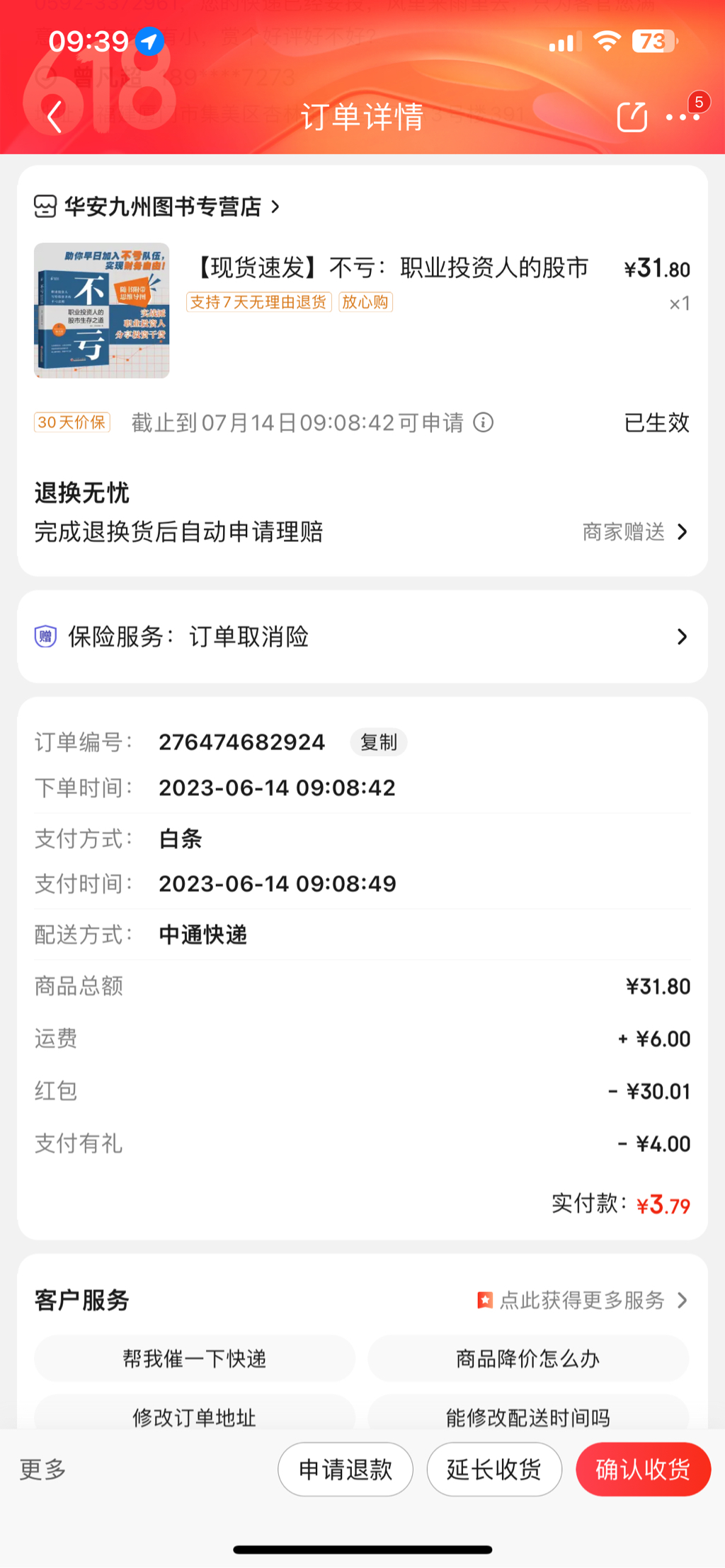Viewport: 725px width, 1568px height.
Task: Copy the order number with 复制
Action: (x=379, y=742)
